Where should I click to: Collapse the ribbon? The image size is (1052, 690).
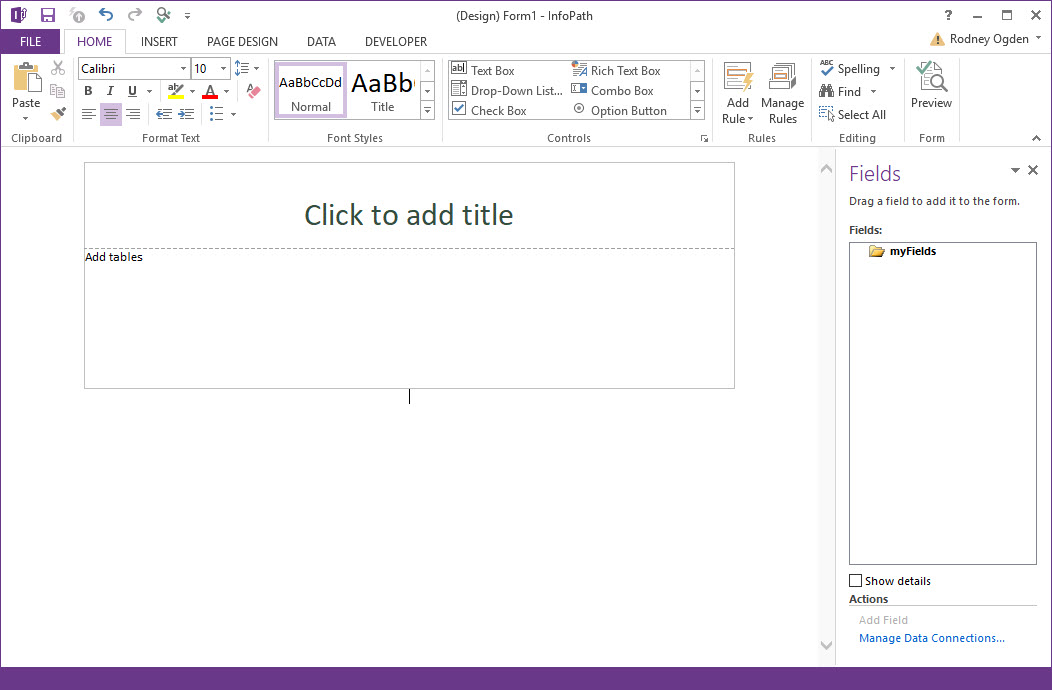pyautogui.click(x=1037, y=138)
